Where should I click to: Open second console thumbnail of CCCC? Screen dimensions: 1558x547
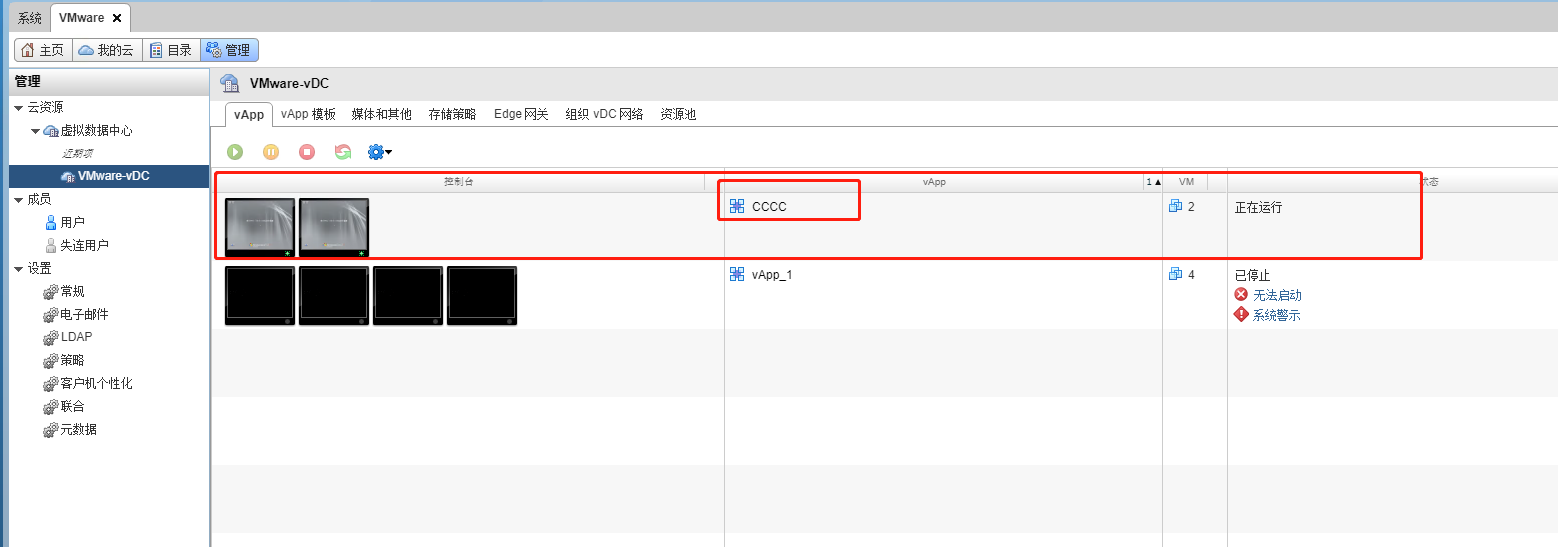(334, 228)
